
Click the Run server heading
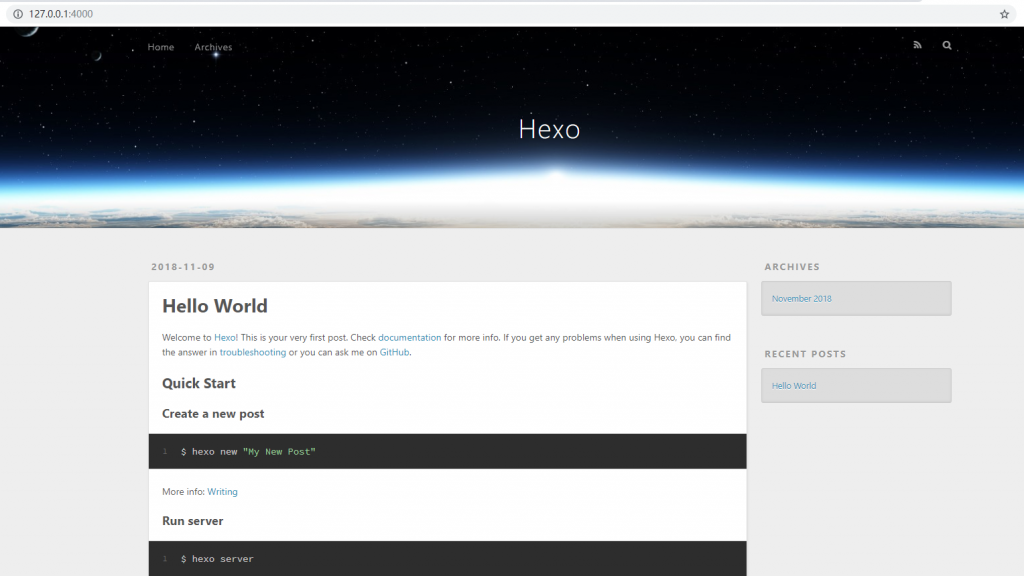[193, 520]
